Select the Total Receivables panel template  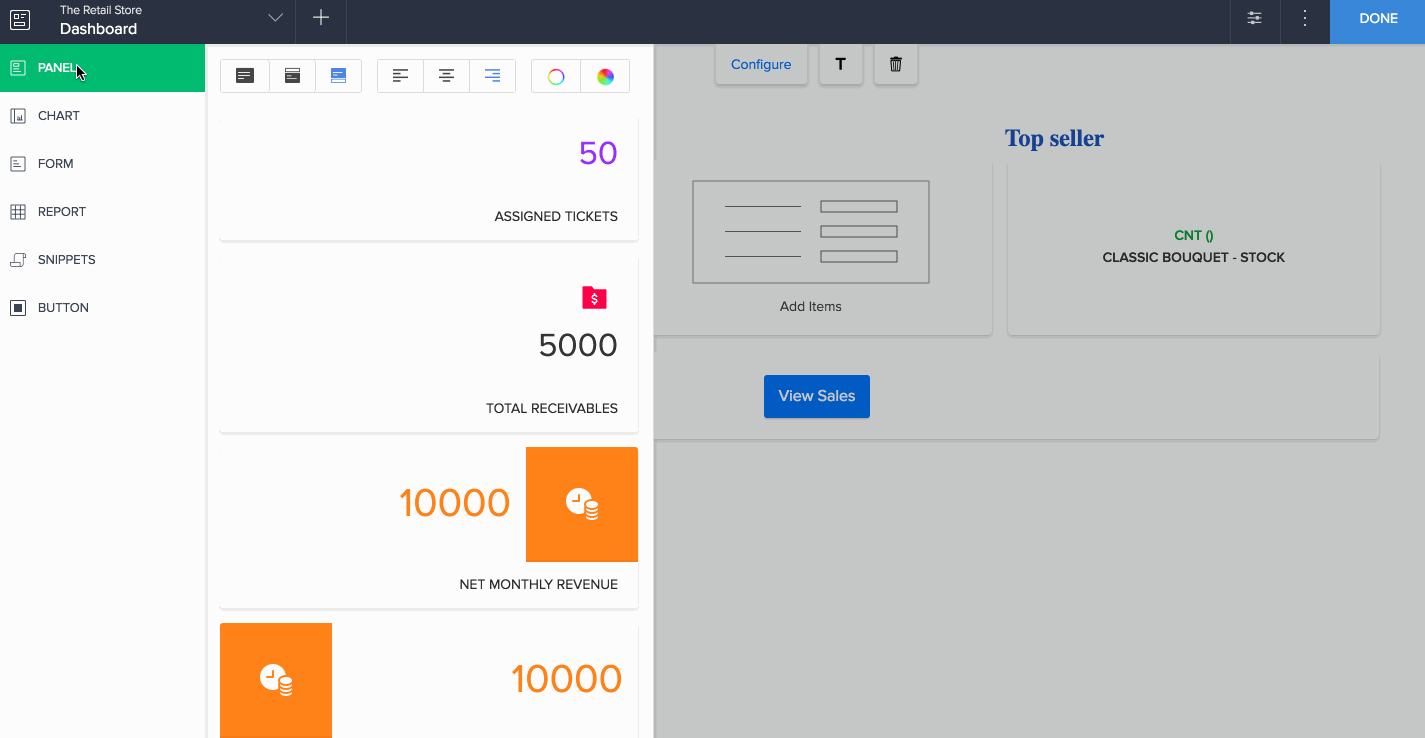tap(428, 345)
